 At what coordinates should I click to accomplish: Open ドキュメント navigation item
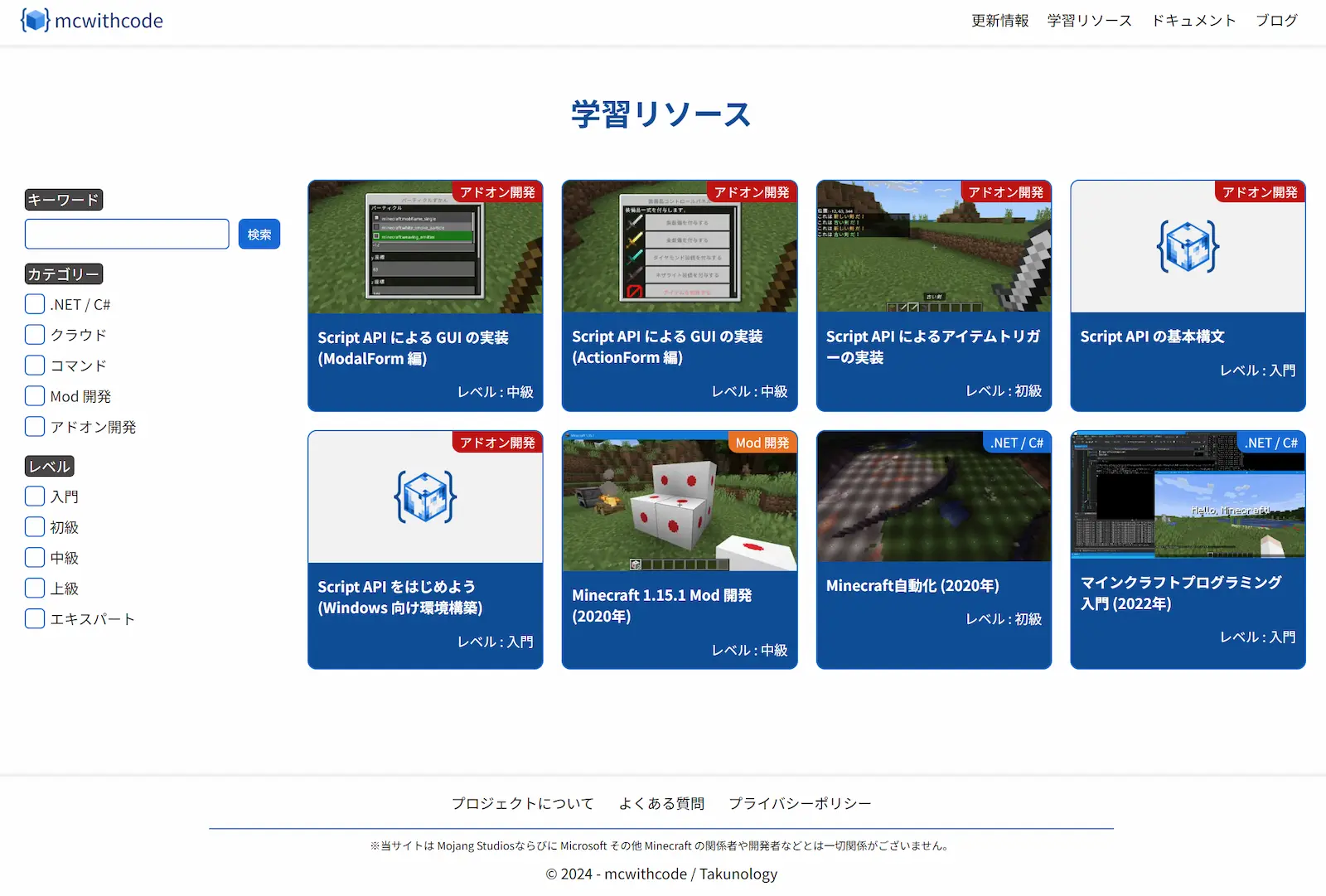(x=1193, y=21)
